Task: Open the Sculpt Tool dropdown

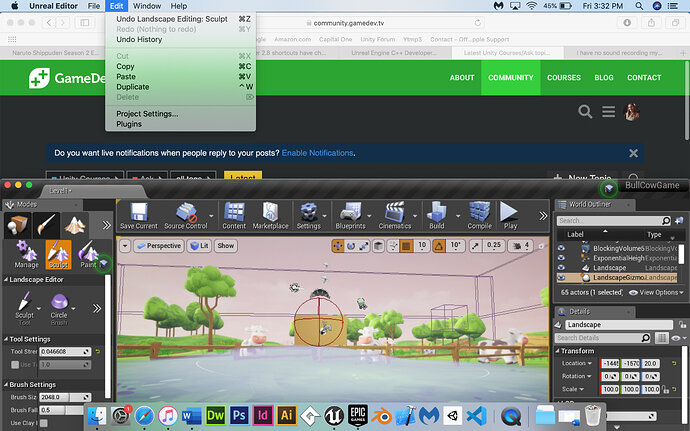Action: (39, 308)
